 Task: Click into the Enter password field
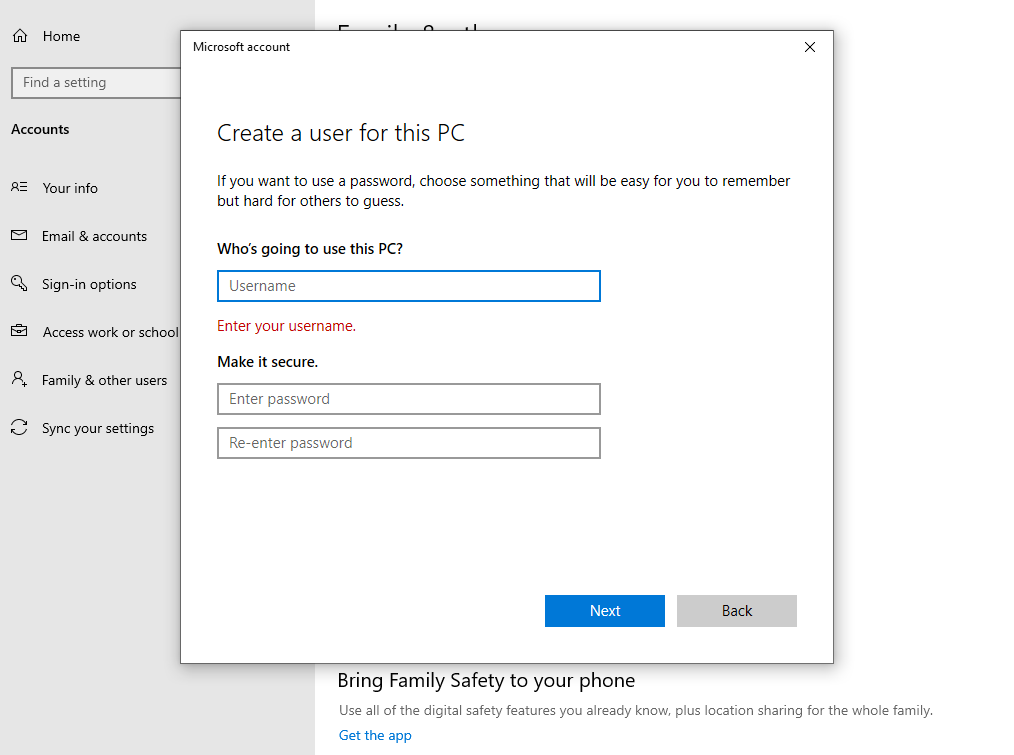(x=409, y=399)
